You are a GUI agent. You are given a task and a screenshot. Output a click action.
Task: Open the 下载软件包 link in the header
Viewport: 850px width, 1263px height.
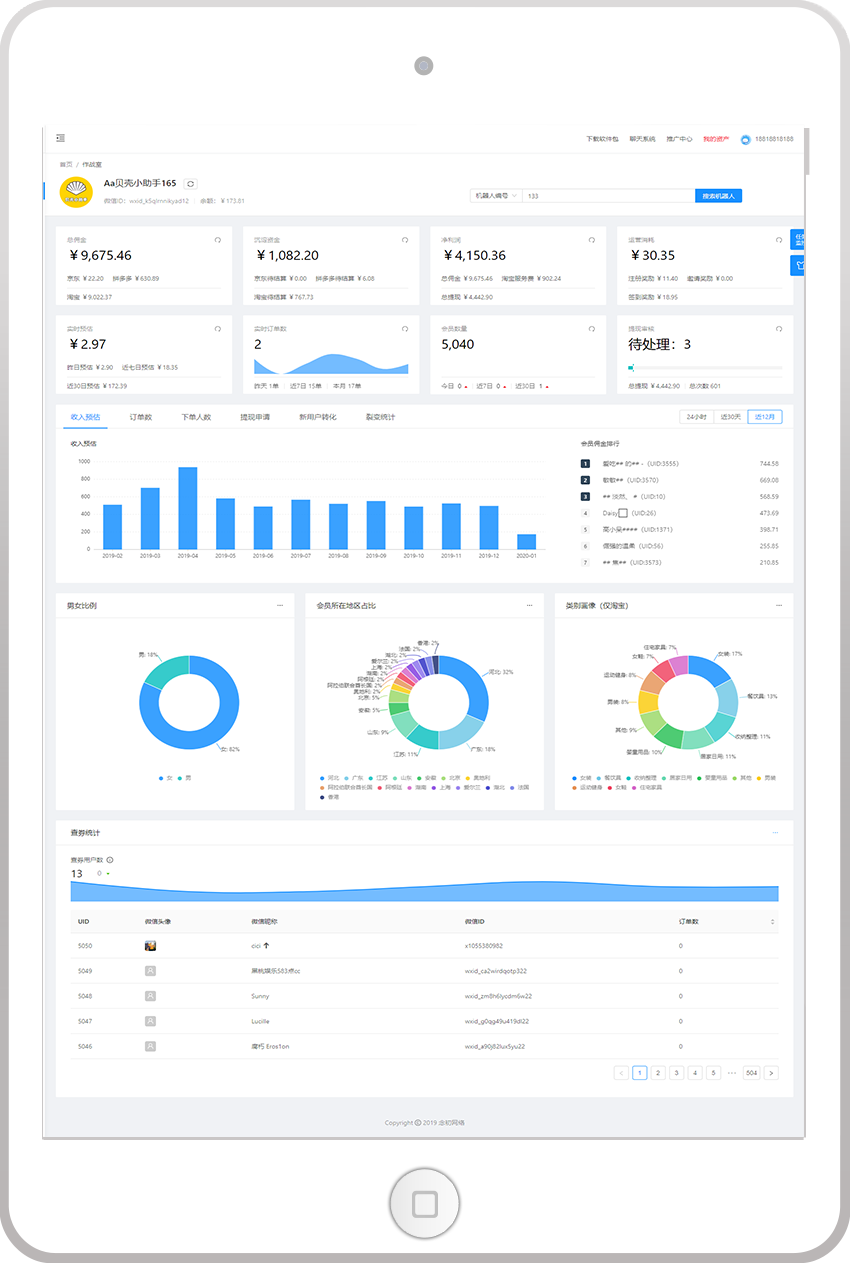[x=602, y=139]
